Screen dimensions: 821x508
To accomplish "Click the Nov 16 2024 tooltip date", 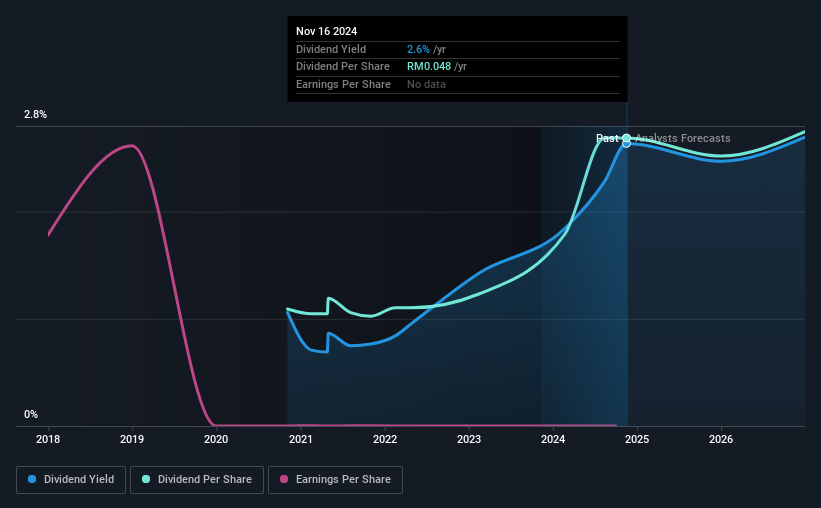I will pyautogui.click(x=326, y=31).
